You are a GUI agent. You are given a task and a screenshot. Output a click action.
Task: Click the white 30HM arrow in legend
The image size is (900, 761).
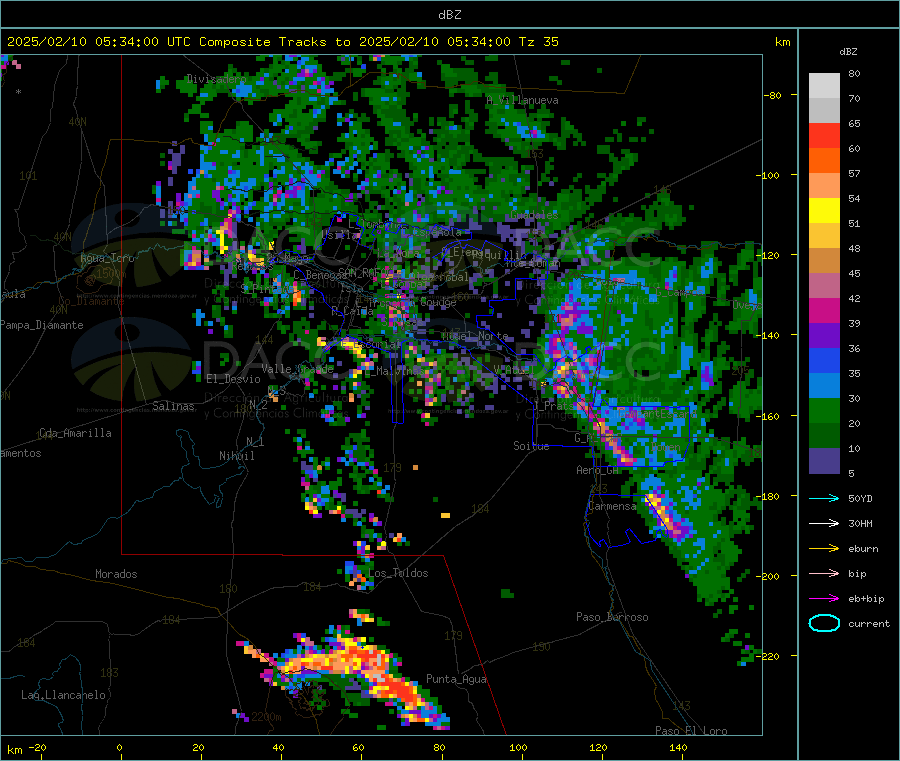click(824, 523)
